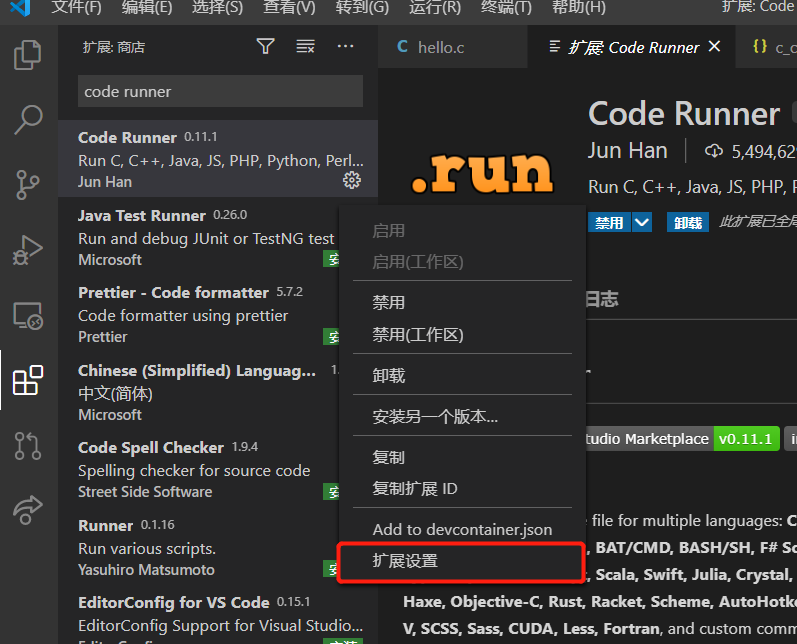Open the 转到(G) menu

(362, 7)
